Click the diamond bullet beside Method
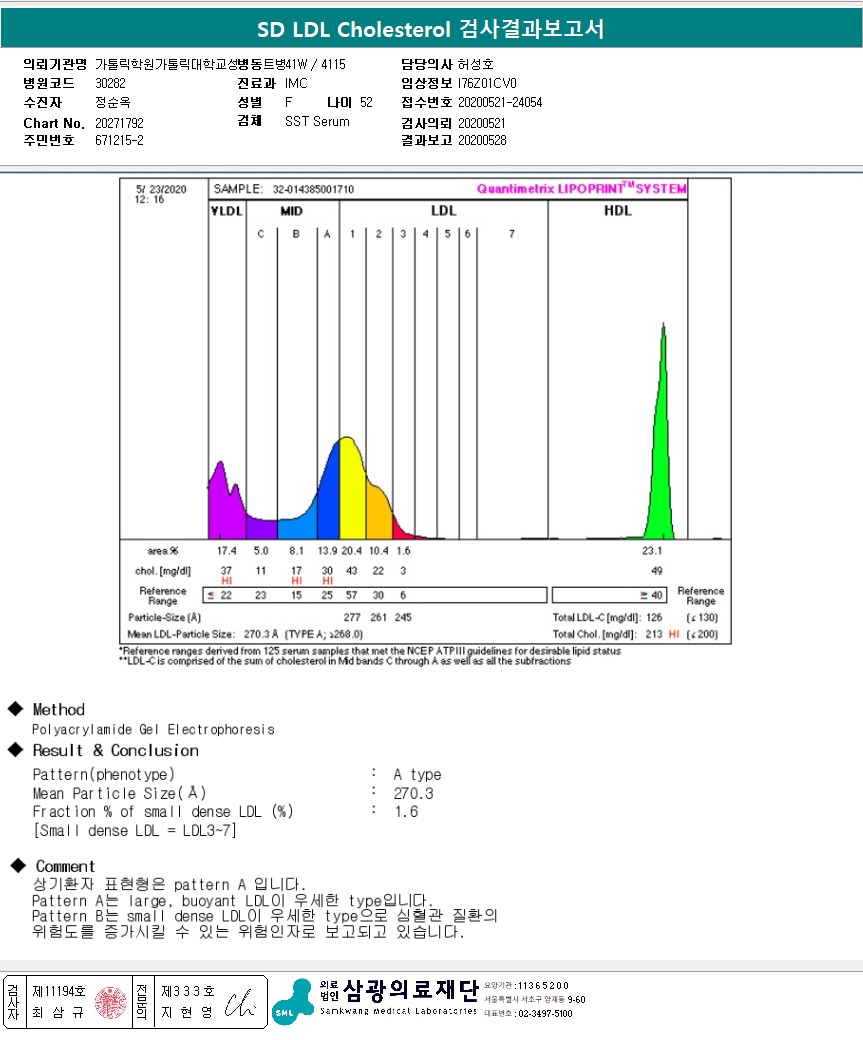The width and height of the screenshot is (863, 1040). click(x=15, y=708)
